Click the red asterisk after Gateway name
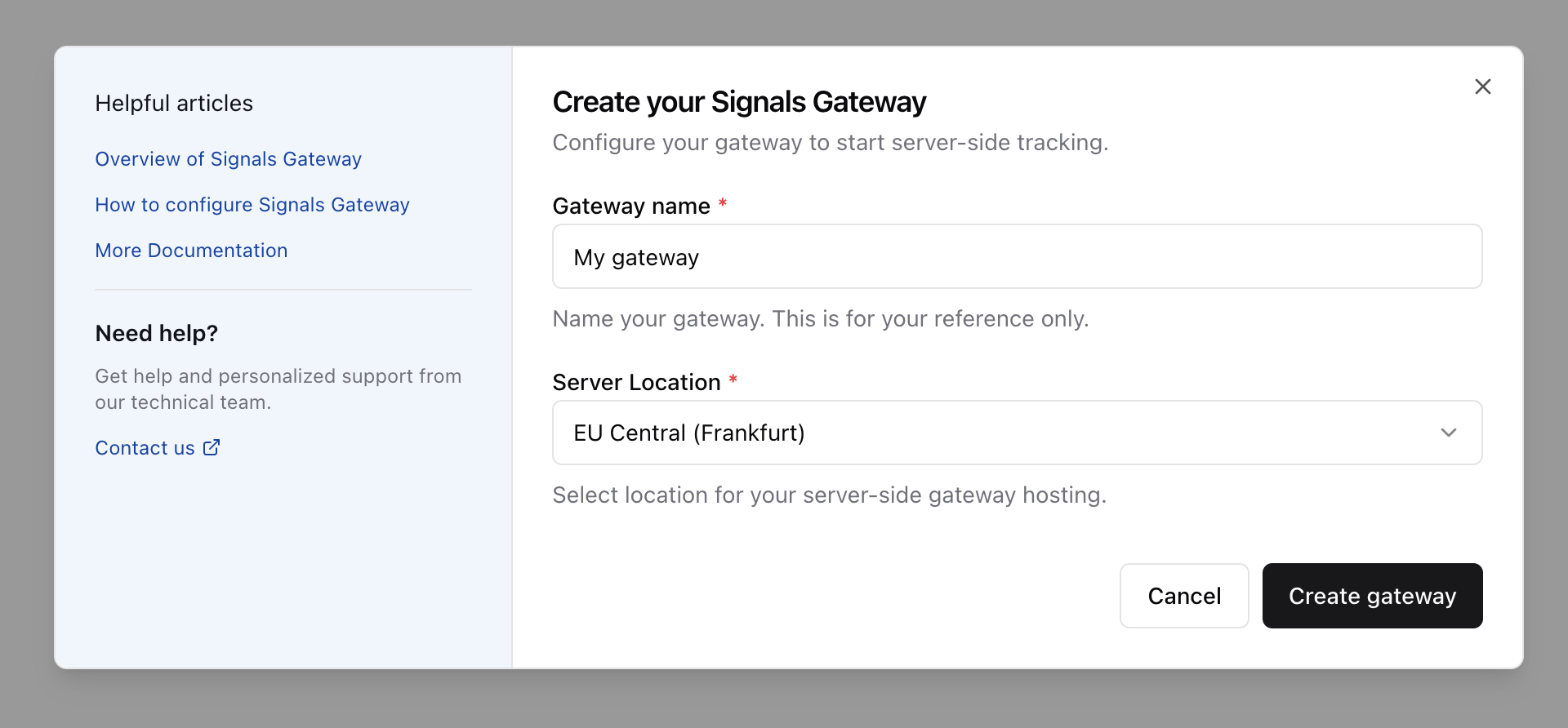 (723, 202)
